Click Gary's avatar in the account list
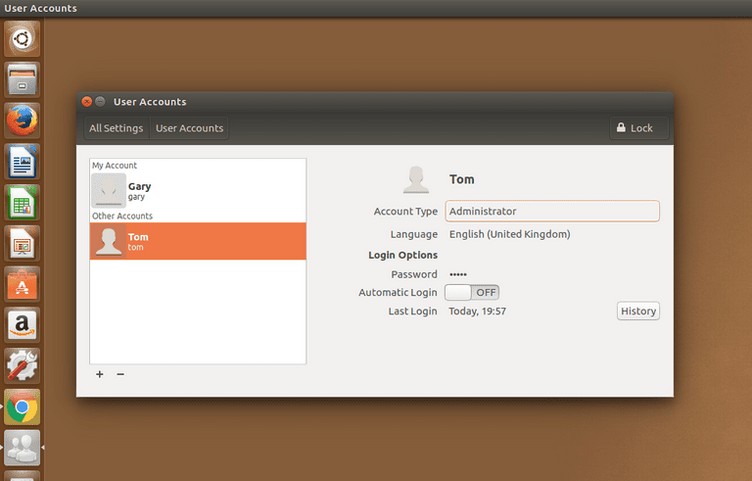752x481 pixels. click(109, 190)
